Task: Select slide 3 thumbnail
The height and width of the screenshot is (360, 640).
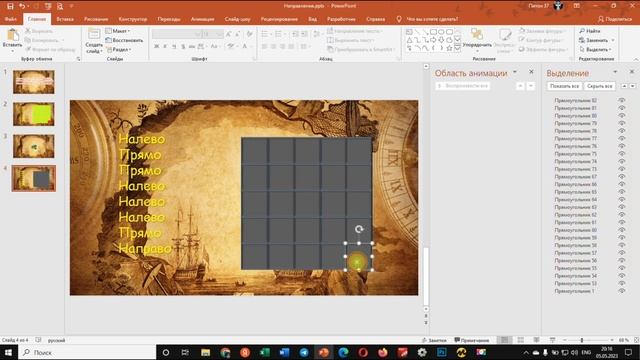Action: (x=33, y=146)
